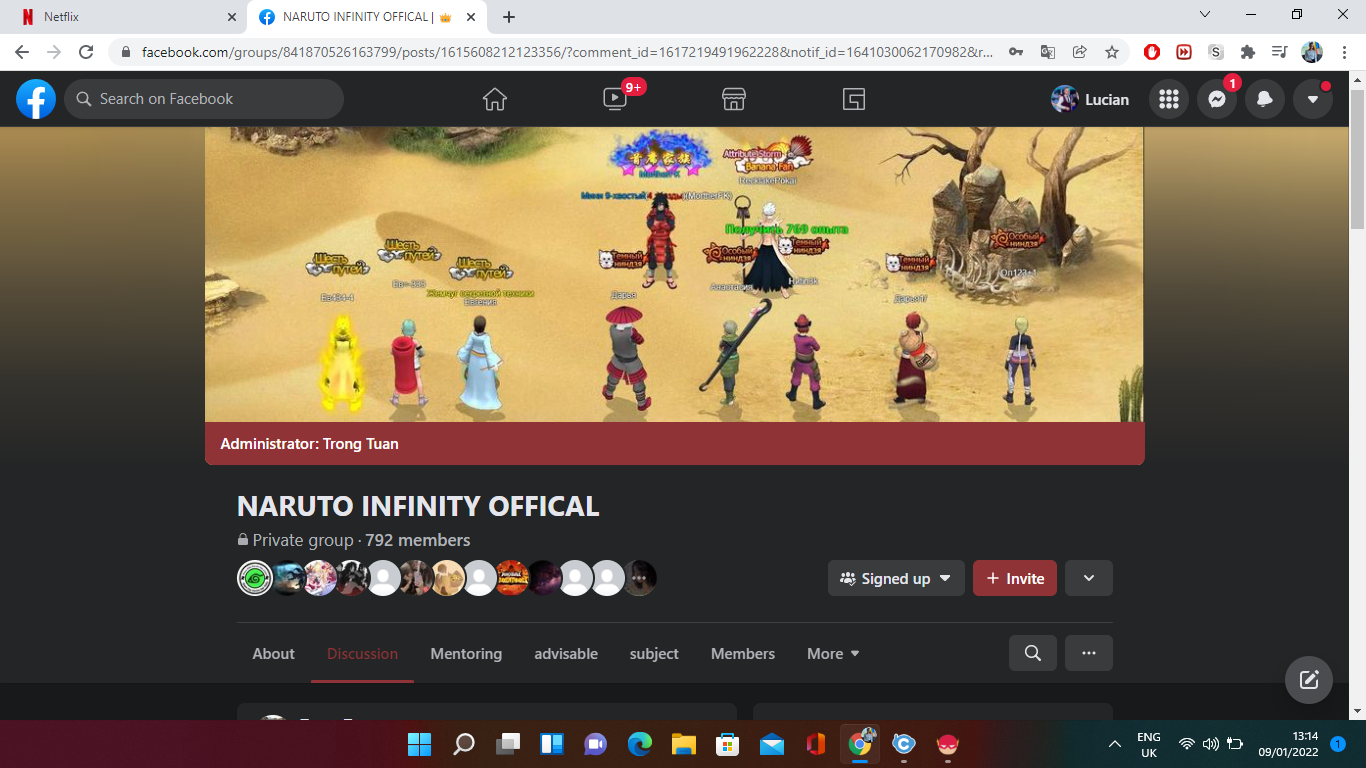Open Messenger chats icon
This screenshot has width=1366, height=768.
[x=1217, y=99]
